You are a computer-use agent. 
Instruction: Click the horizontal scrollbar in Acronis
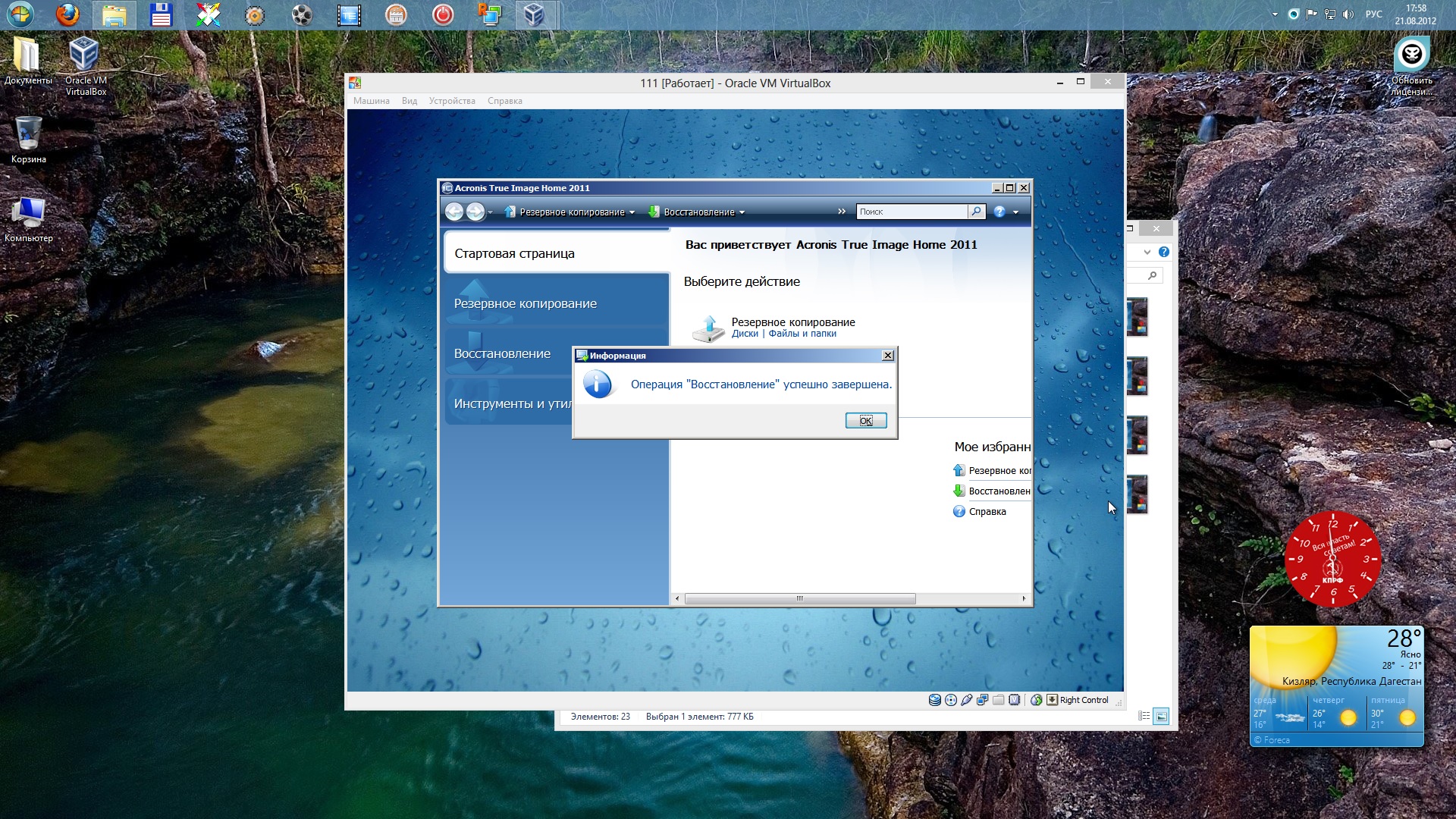[x=800, y=599]
